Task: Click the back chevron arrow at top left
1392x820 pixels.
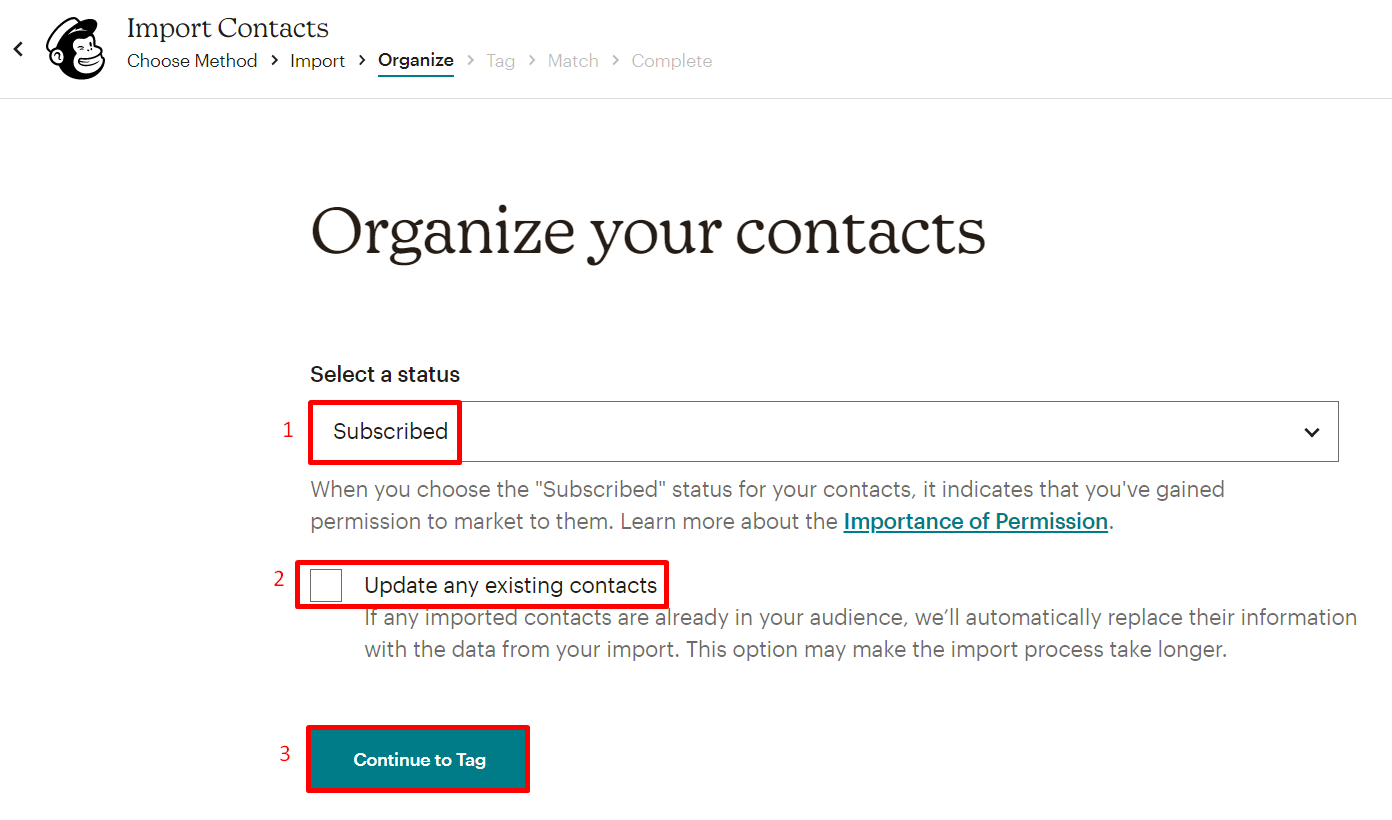Action: (x=17, y=48)
